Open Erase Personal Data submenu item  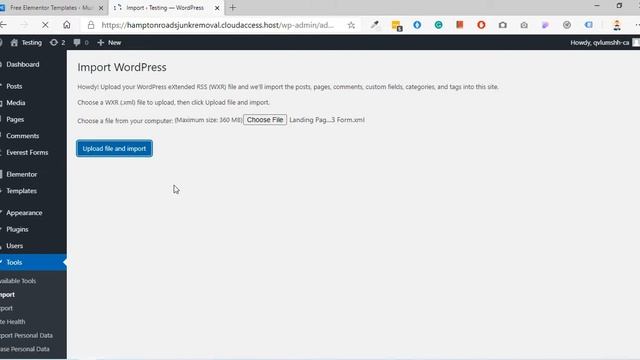[25, 349]
